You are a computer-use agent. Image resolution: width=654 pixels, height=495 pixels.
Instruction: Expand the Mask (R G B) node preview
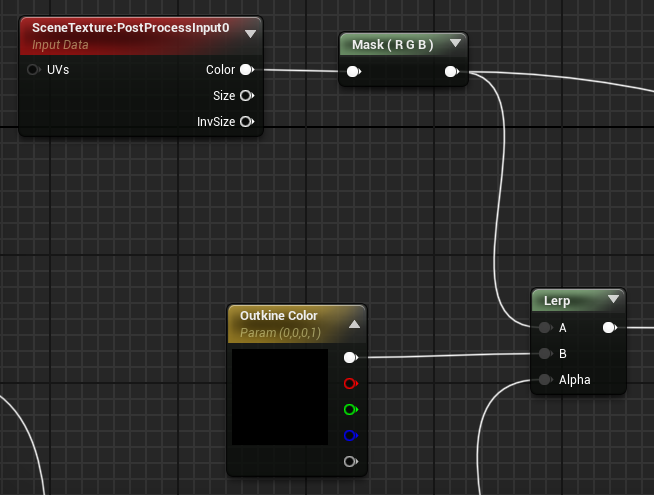click(455, 44)
